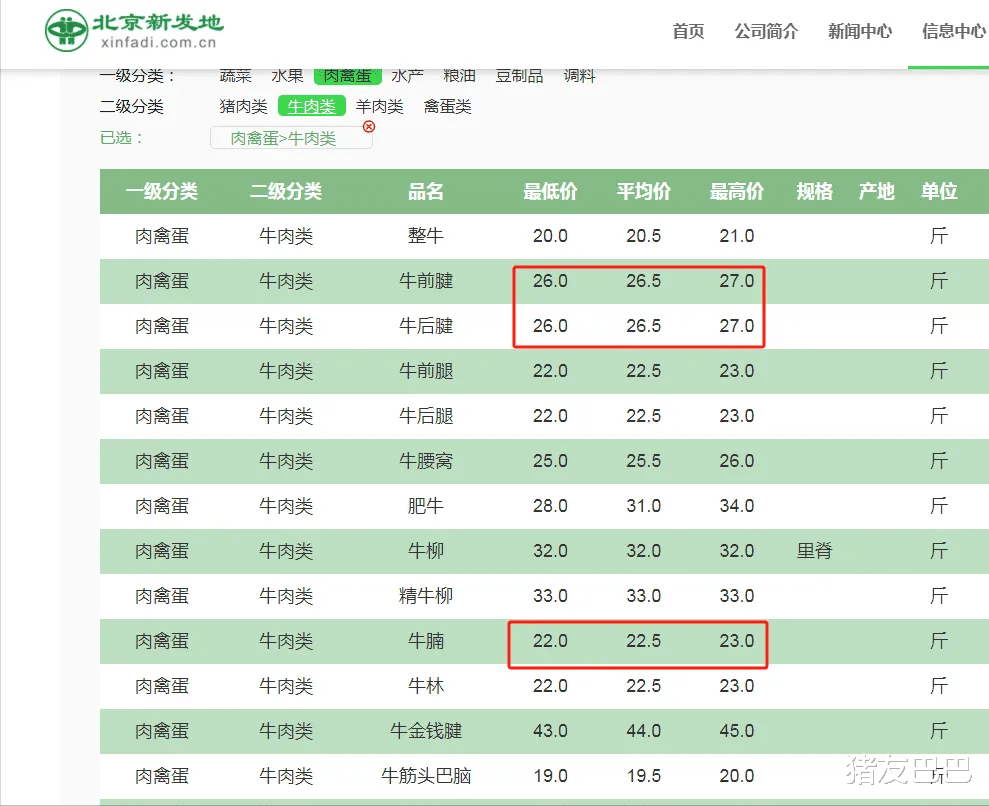
Task: Open the 公司简介 navigation item
Action: coord(766,31)
